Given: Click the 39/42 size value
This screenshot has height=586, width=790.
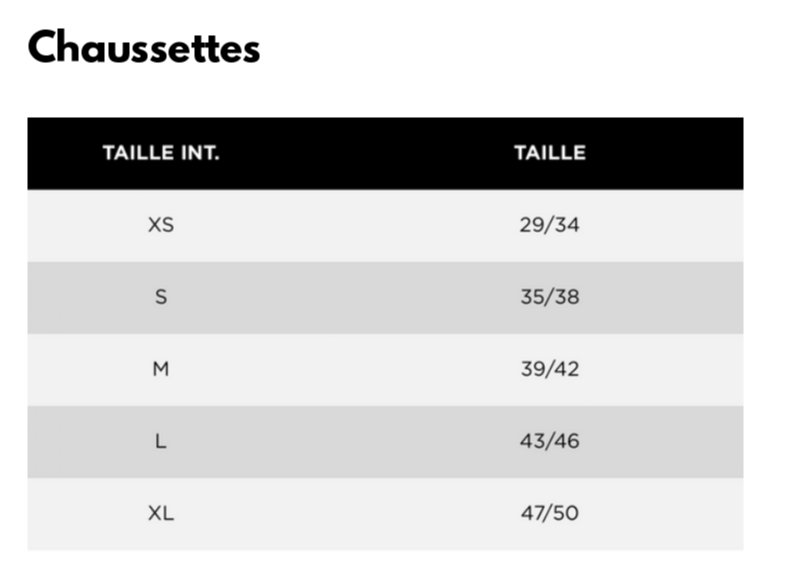Looking at the screenshot, I should tap(549, 369).
